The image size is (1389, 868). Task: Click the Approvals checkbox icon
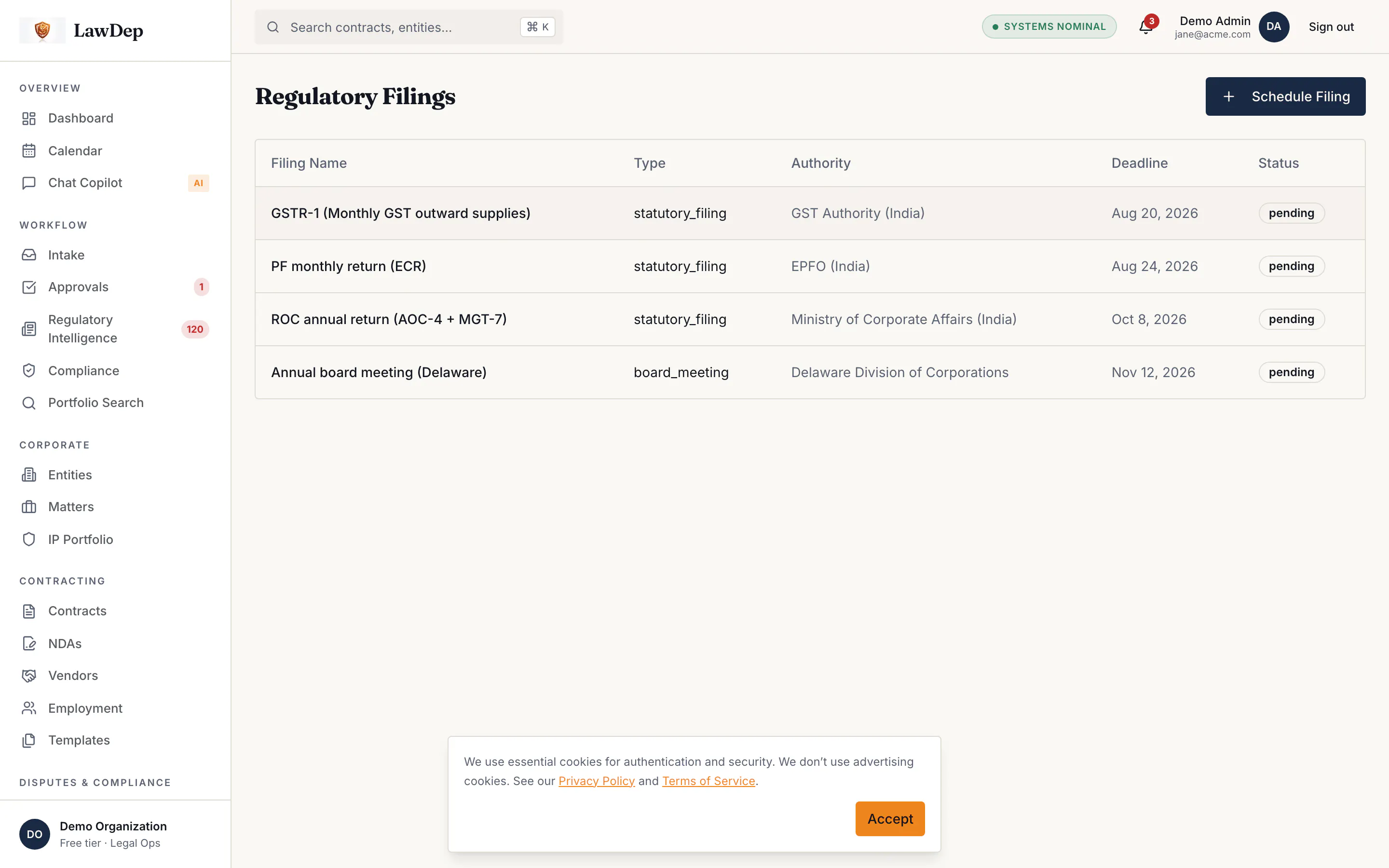point(29,287)
